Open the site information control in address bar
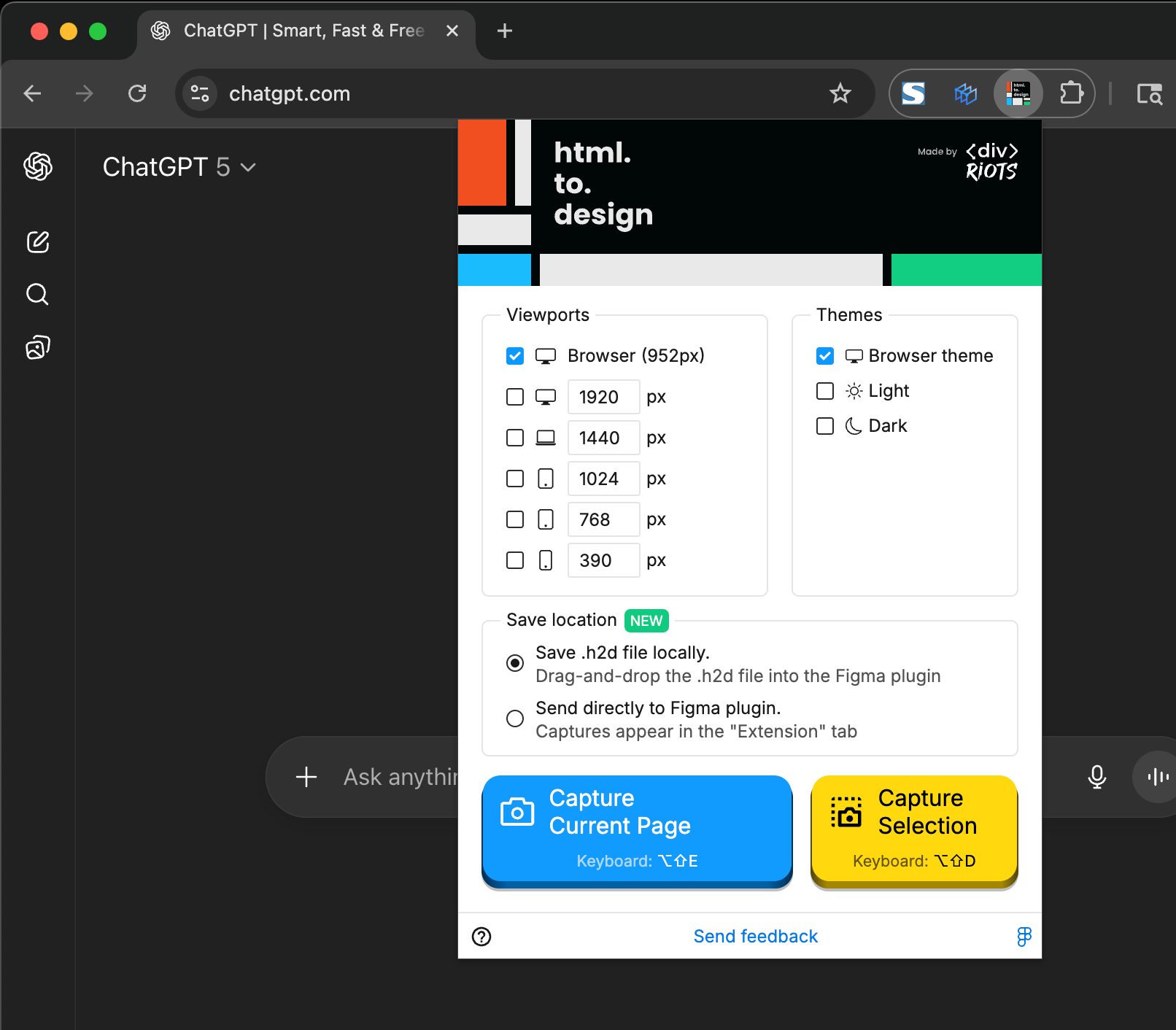The height and width of the screenshot is (1030, 1176). coord(200,93)
